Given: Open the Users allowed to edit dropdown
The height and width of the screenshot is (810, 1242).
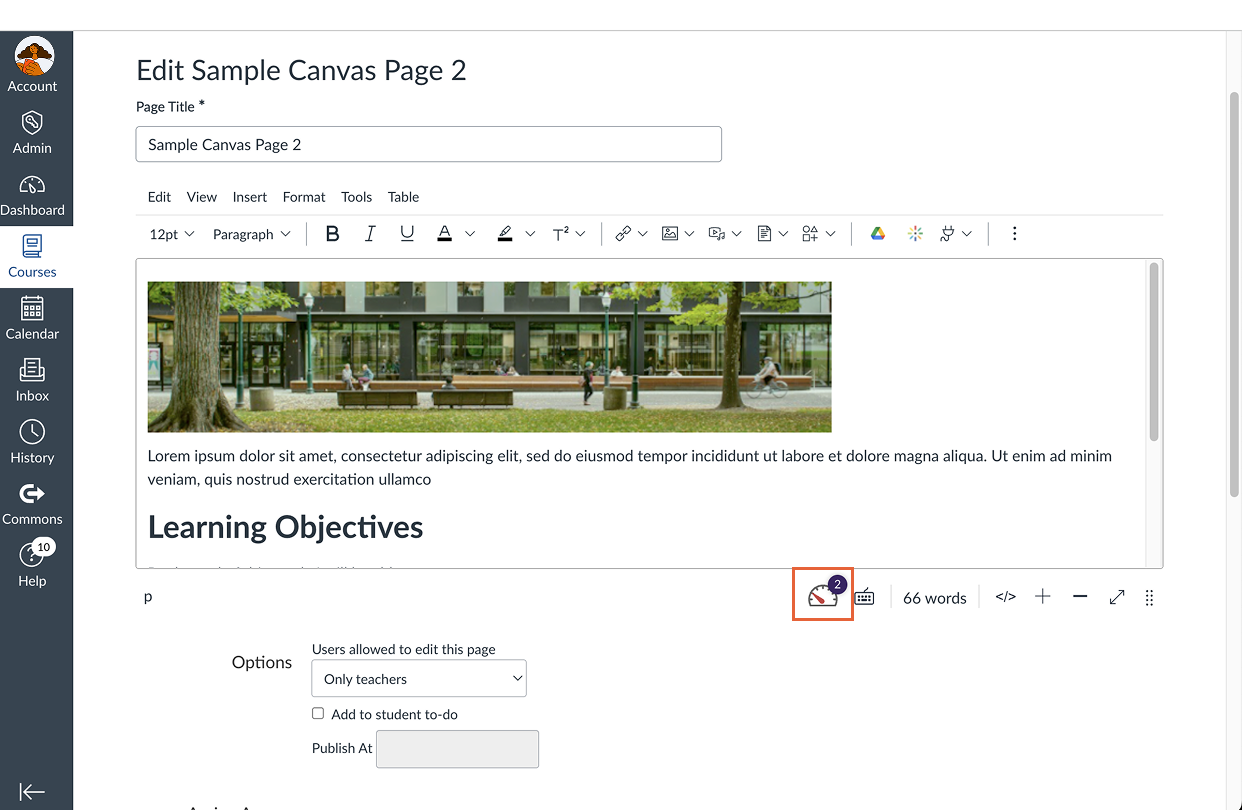Looking at the screenshot, I should point(418,678).
